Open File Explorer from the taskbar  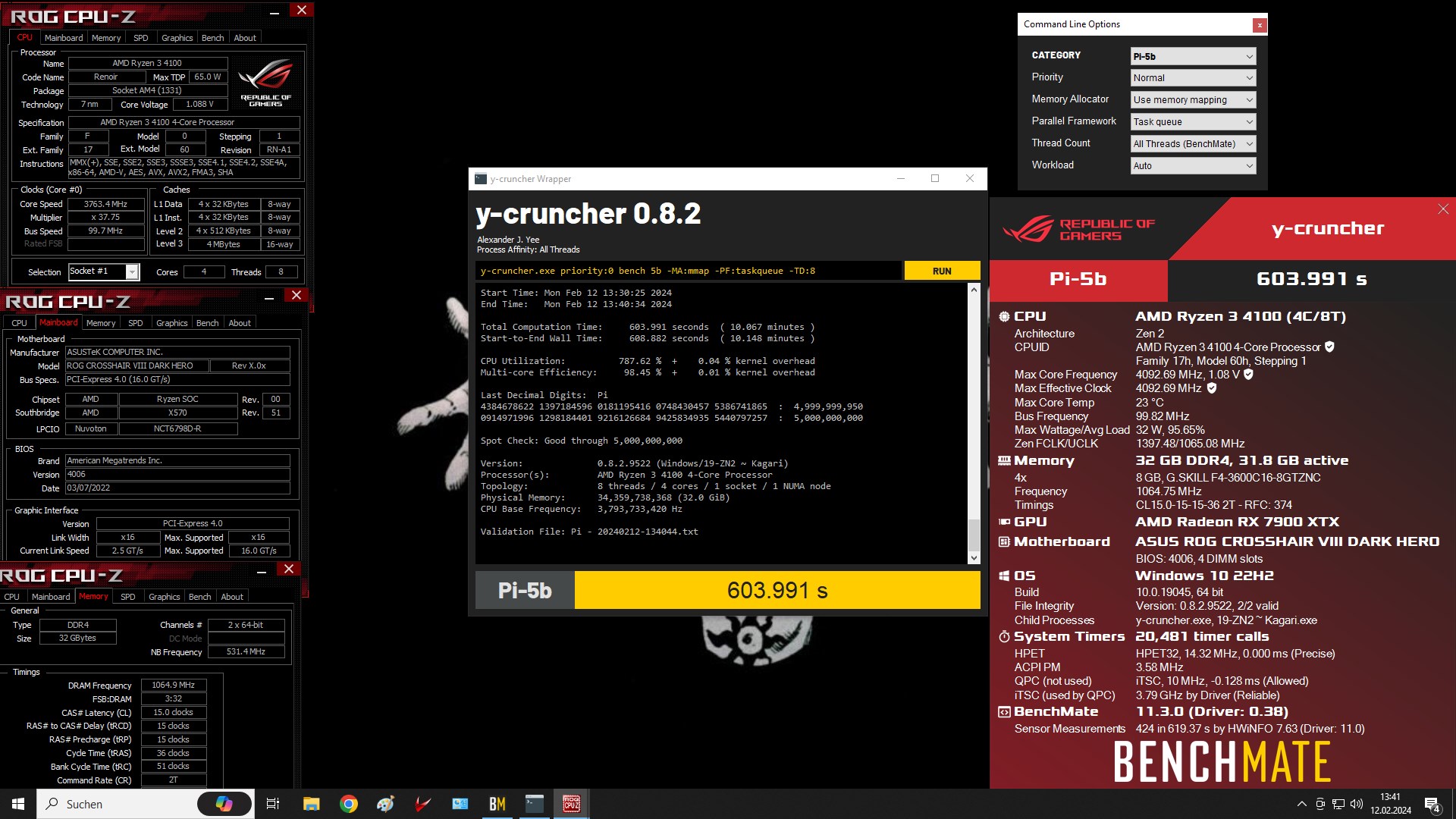pyautogui.click(x=311, y=804)
